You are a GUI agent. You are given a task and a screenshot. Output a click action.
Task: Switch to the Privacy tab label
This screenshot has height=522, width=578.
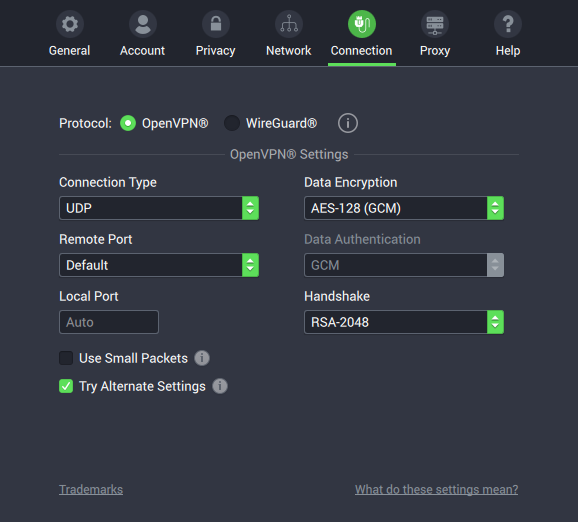point(216,51)
